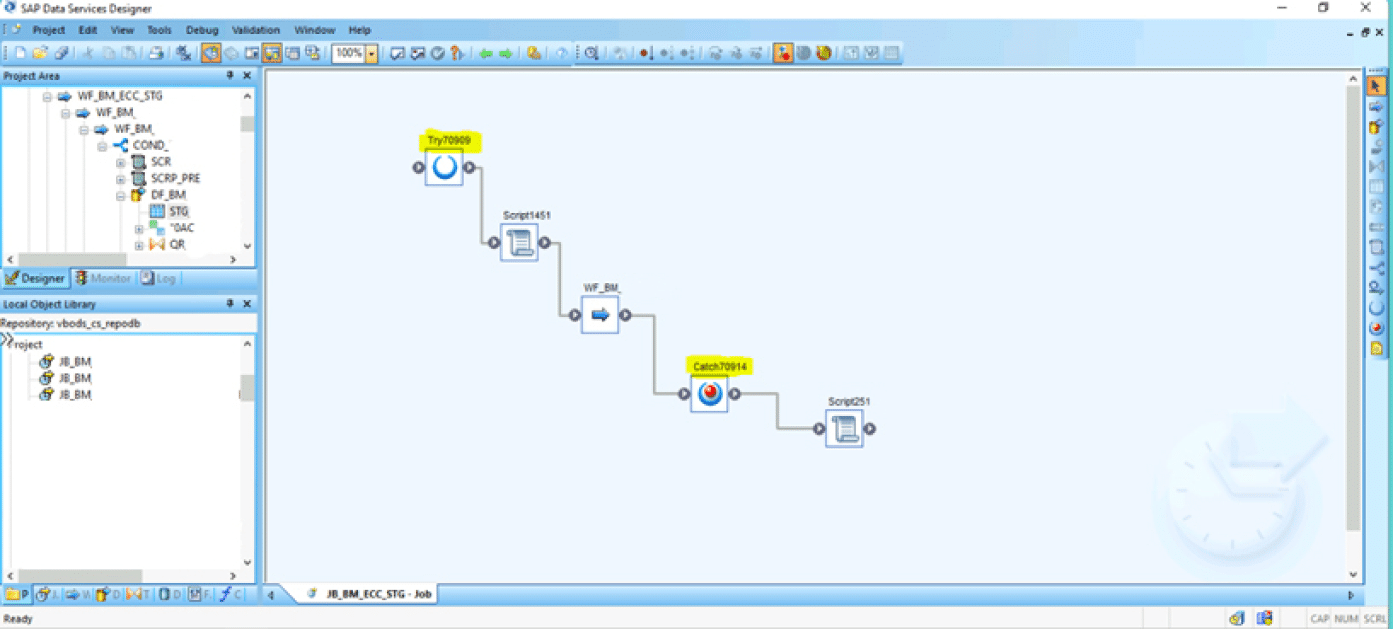
Task: Expand the QR tree node
Action: click(140, 244)
